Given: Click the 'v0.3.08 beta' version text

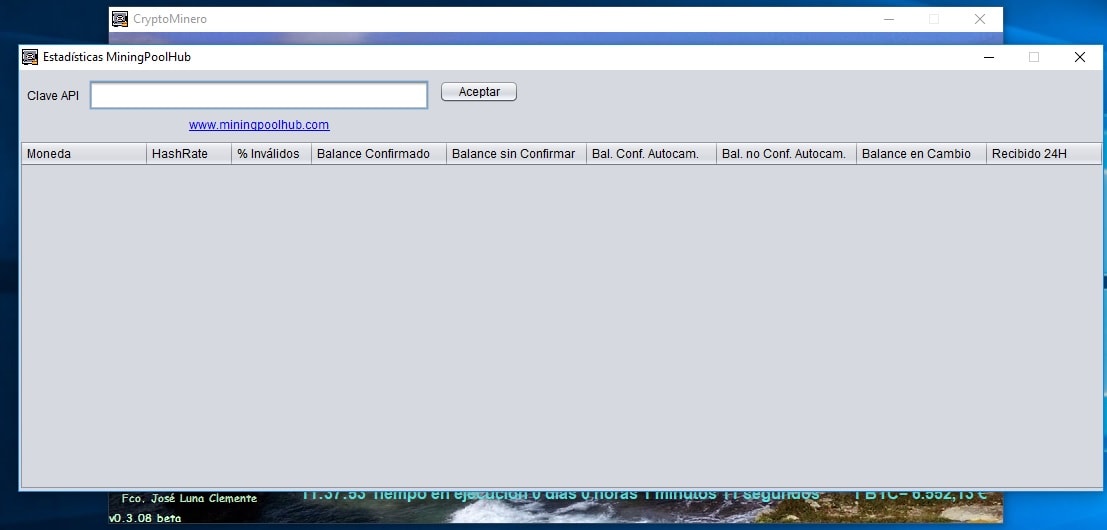Looking at the screenshot, I should point(145,518).
